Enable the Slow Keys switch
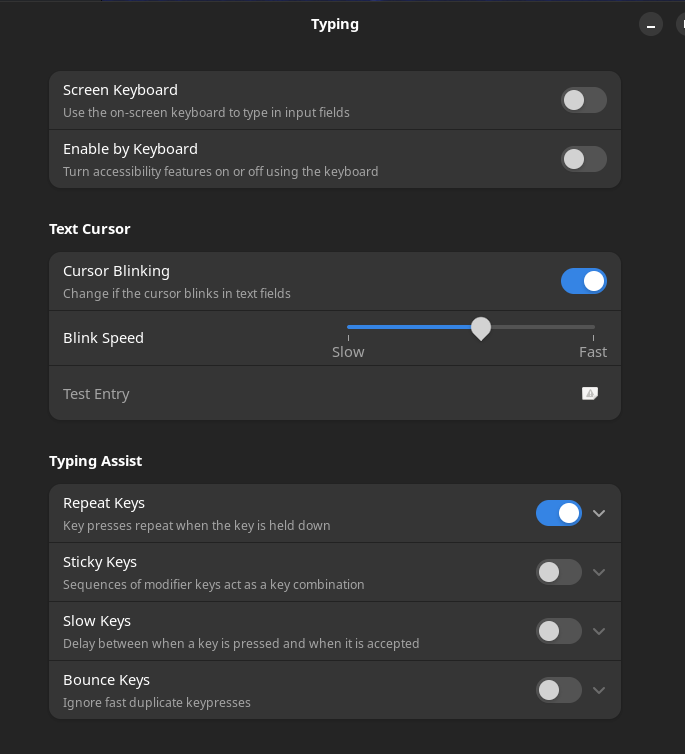This screenshot has width=685, height=754. click(559, 631)
